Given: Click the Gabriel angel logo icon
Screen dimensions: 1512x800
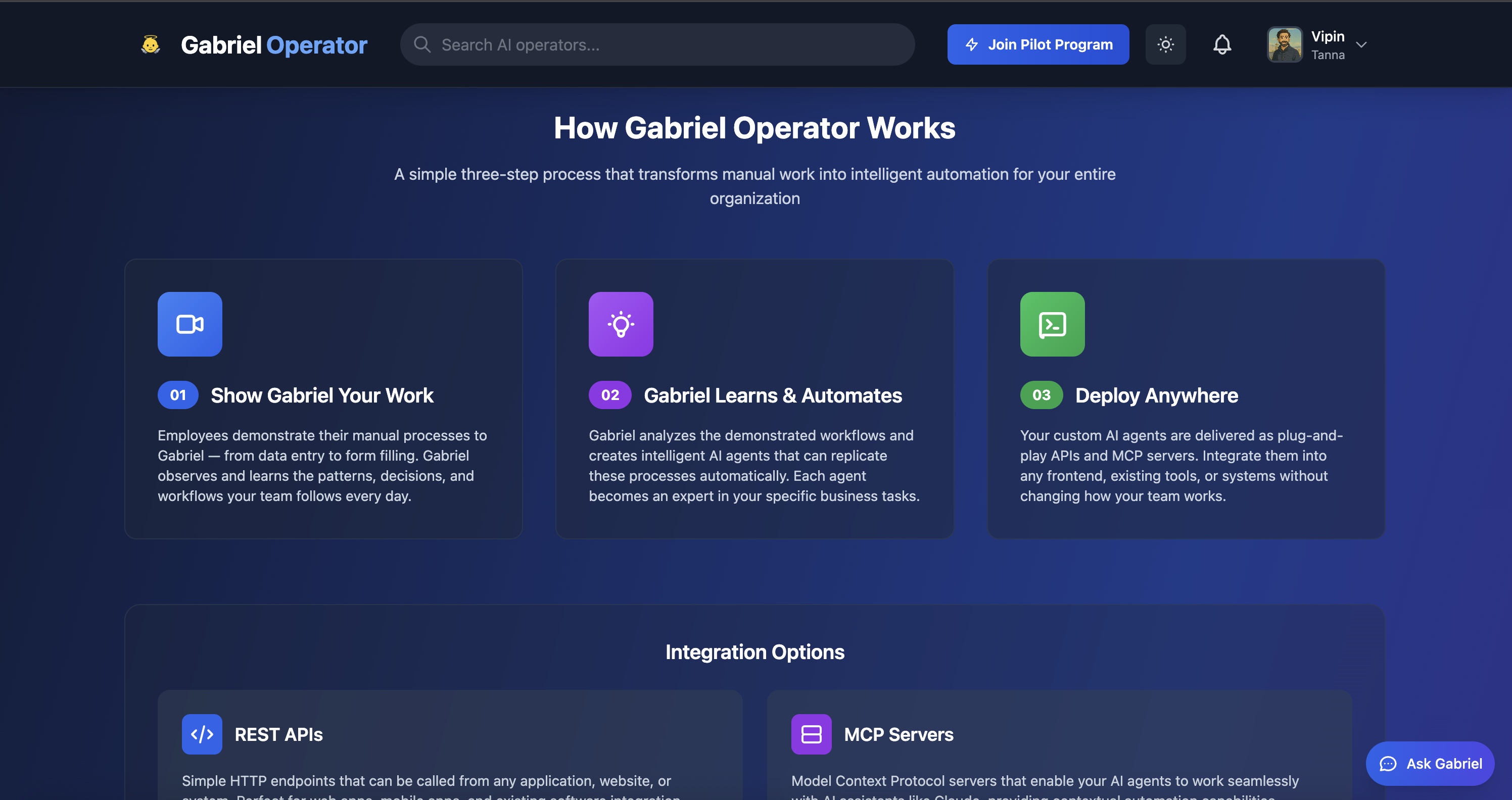Looking at the screenshot, I should tap(151, 44).
